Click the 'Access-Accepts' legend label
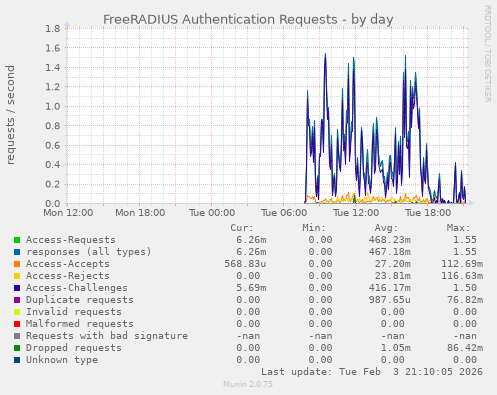This screenshot has width=497, height=395. point(68,264)
